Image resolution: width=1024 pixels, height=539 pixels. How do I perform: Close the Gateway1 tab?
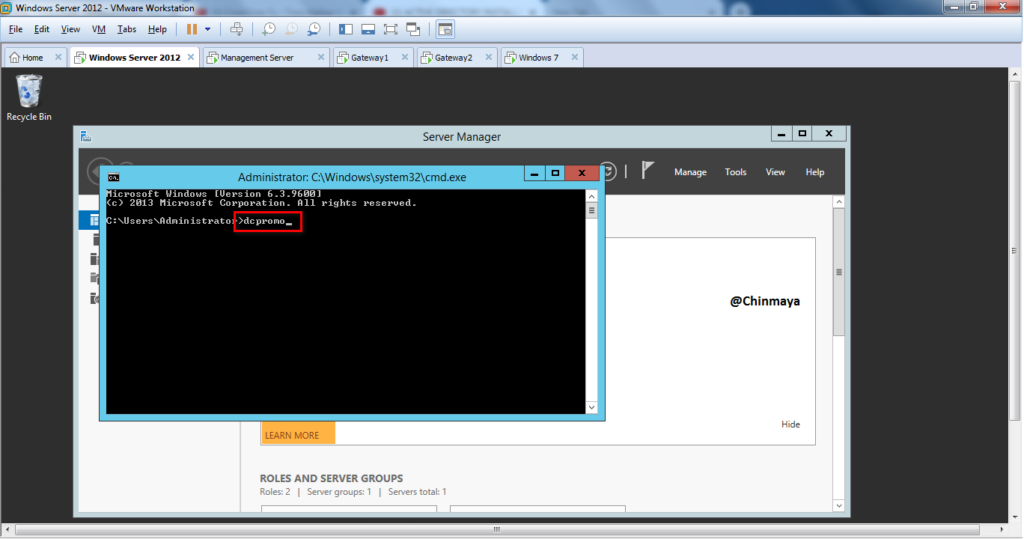point(405,57)
